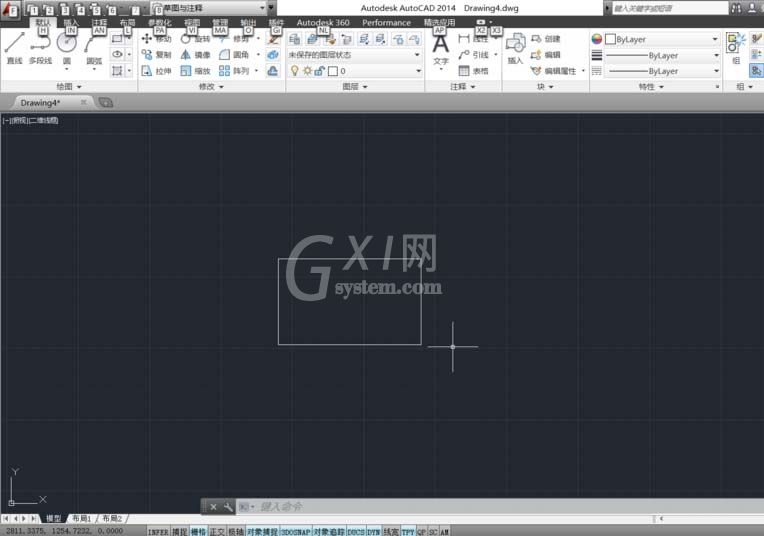Click the 圆角 (Fillet) tool
764x536 pixels.
pyautogui.click(x=234, y=55)
